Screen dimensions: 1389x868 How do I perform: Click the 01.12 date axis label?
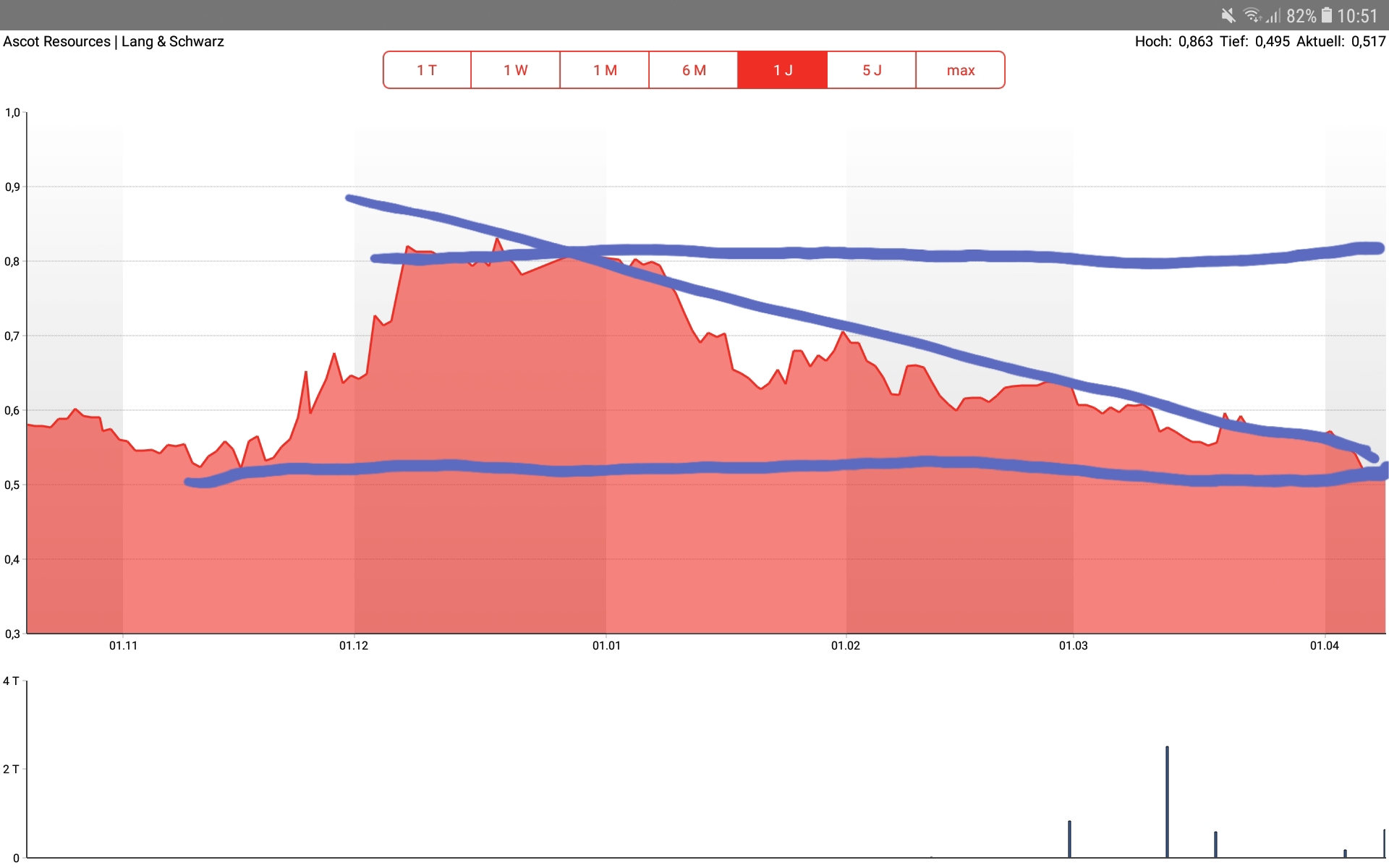coord(354,645)
